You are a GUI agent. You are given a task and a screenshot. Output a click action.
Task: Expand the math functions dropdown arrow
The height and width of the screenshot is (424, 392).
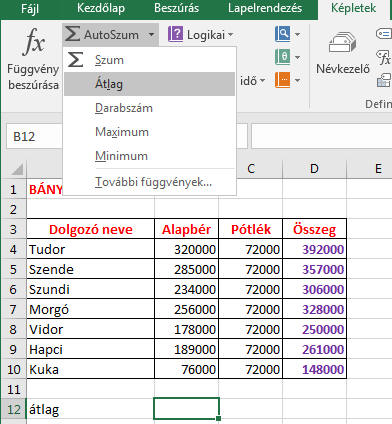tap(297, 57)
